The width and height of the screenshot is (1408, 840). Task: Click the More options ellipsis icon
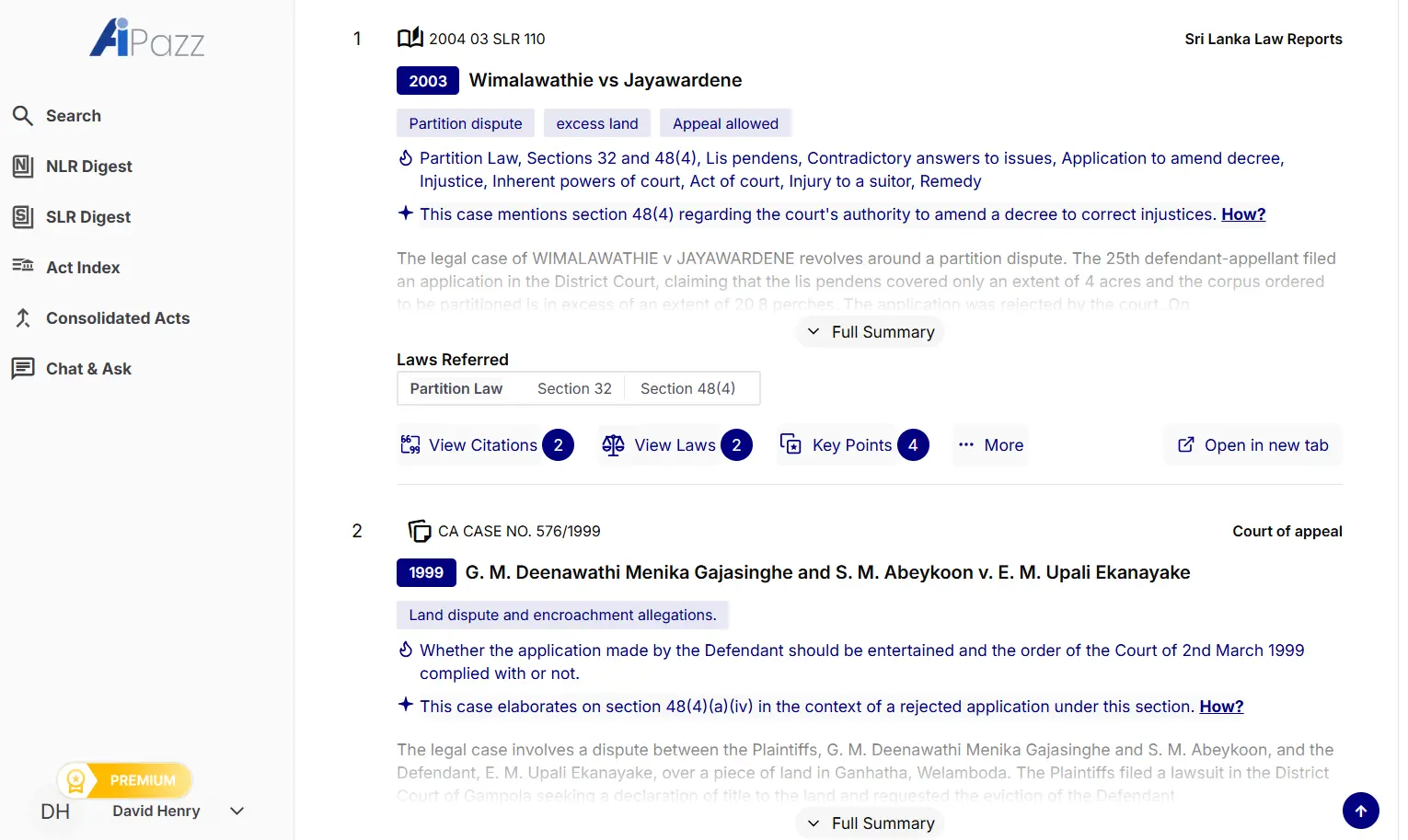pos(965,445)
